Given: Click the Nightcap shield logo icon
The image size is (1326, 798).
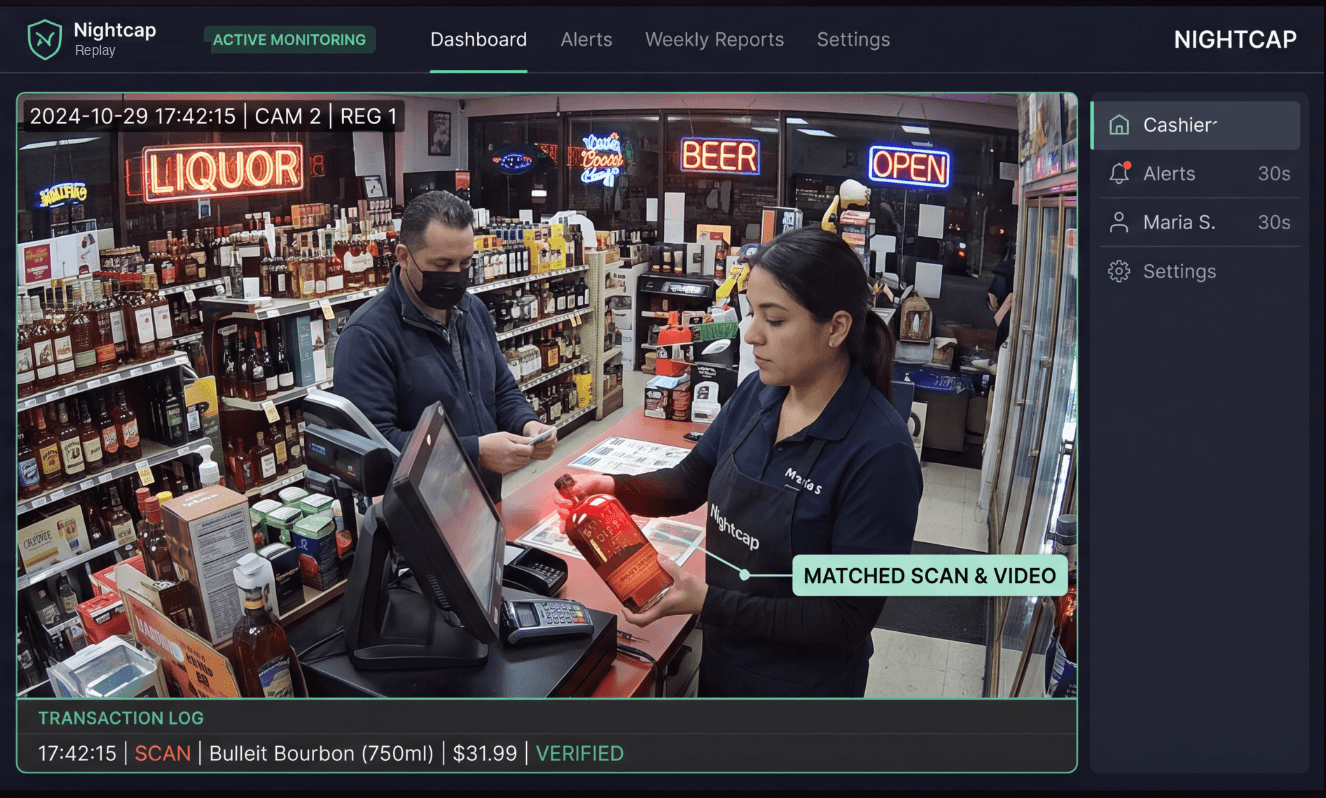Looking at the screenshot, I should (44, 40).
